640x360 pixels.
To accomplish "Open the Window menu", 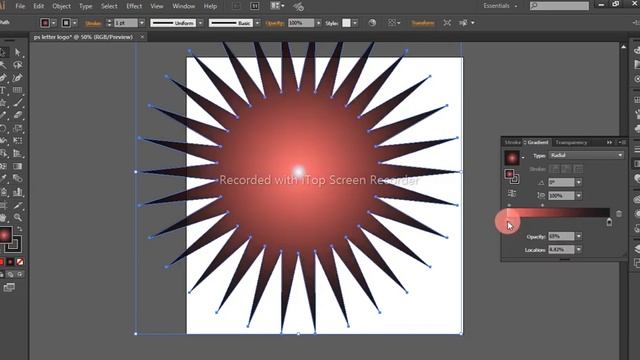I will click(x=183, y=6).
